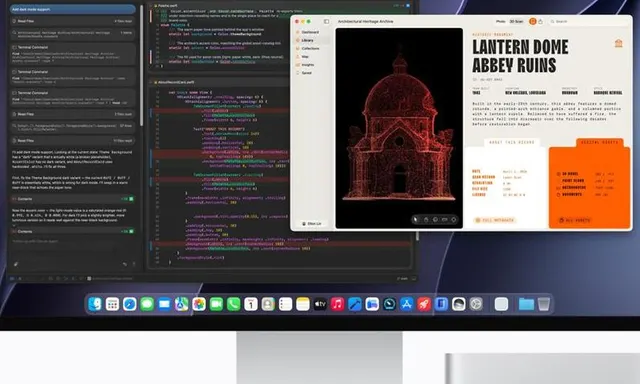The width and height of the screenshot is (640, 384).
Task: Click the user account button in the sidebar bottom
Action: pos(311,224)
